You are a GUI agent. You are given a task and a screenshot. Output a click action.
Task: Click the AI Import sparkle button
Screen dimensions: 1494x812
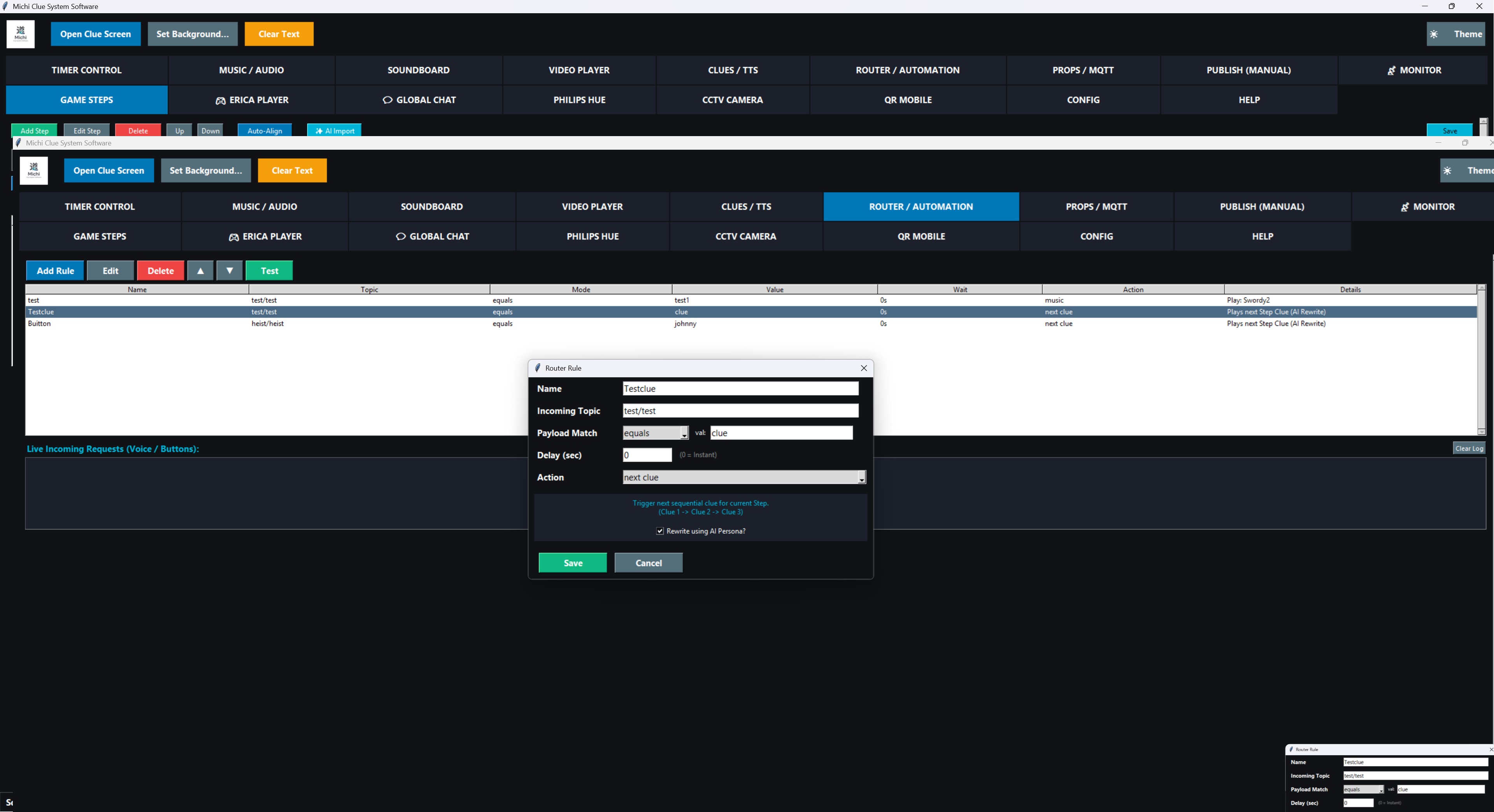335,130
